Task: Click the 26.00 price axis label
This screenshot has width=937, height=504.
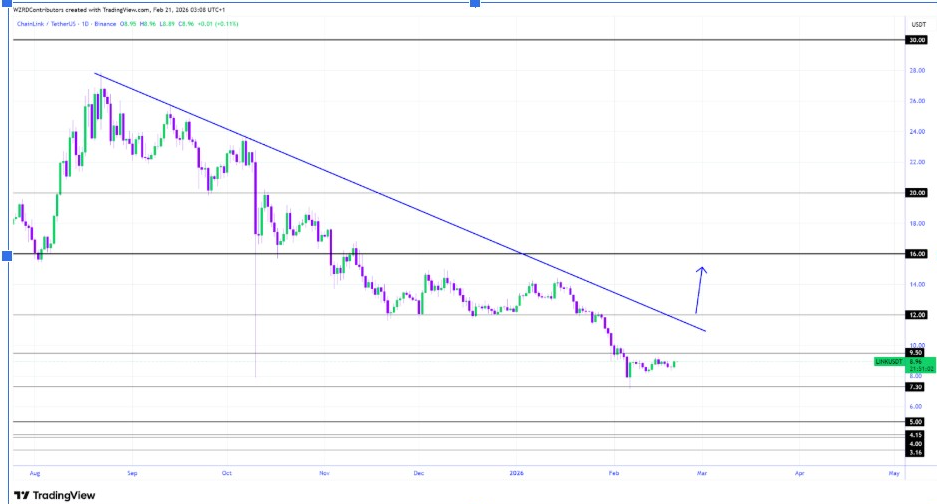Action: [917, 101]
